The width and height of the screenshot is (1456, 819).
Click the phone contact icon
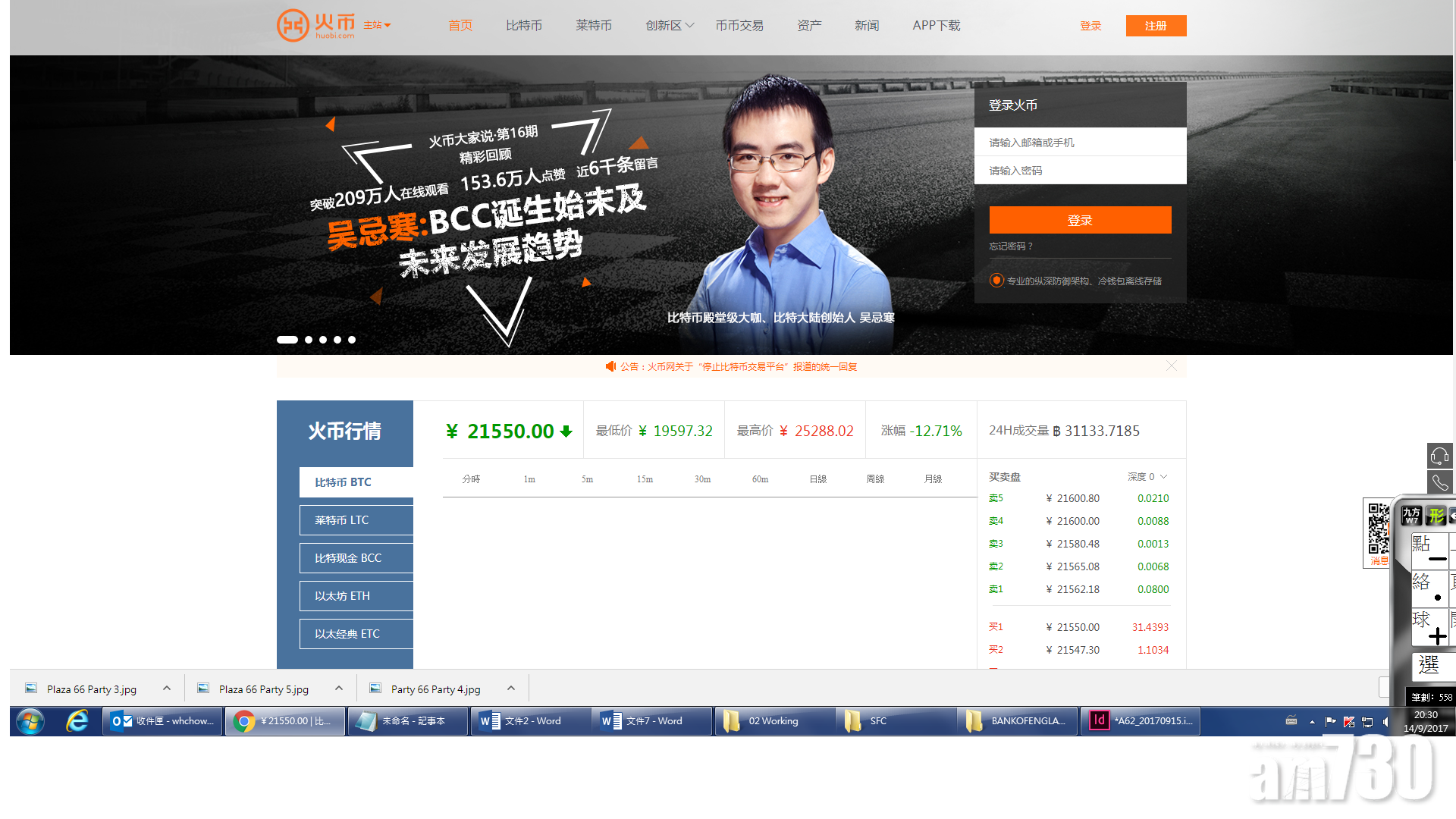pos(1439,482)
